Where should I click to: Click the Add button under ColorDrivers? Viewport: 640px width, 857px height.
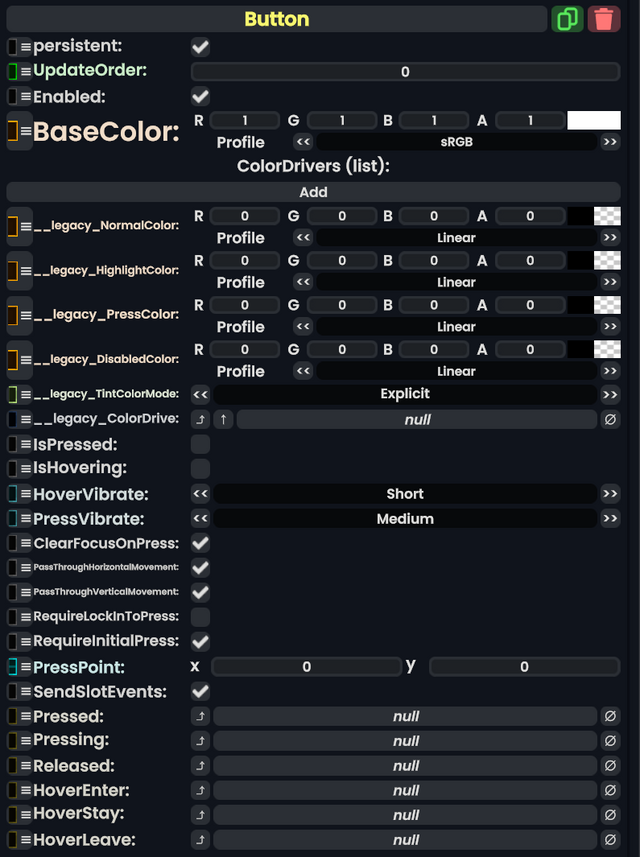[313, 192]
